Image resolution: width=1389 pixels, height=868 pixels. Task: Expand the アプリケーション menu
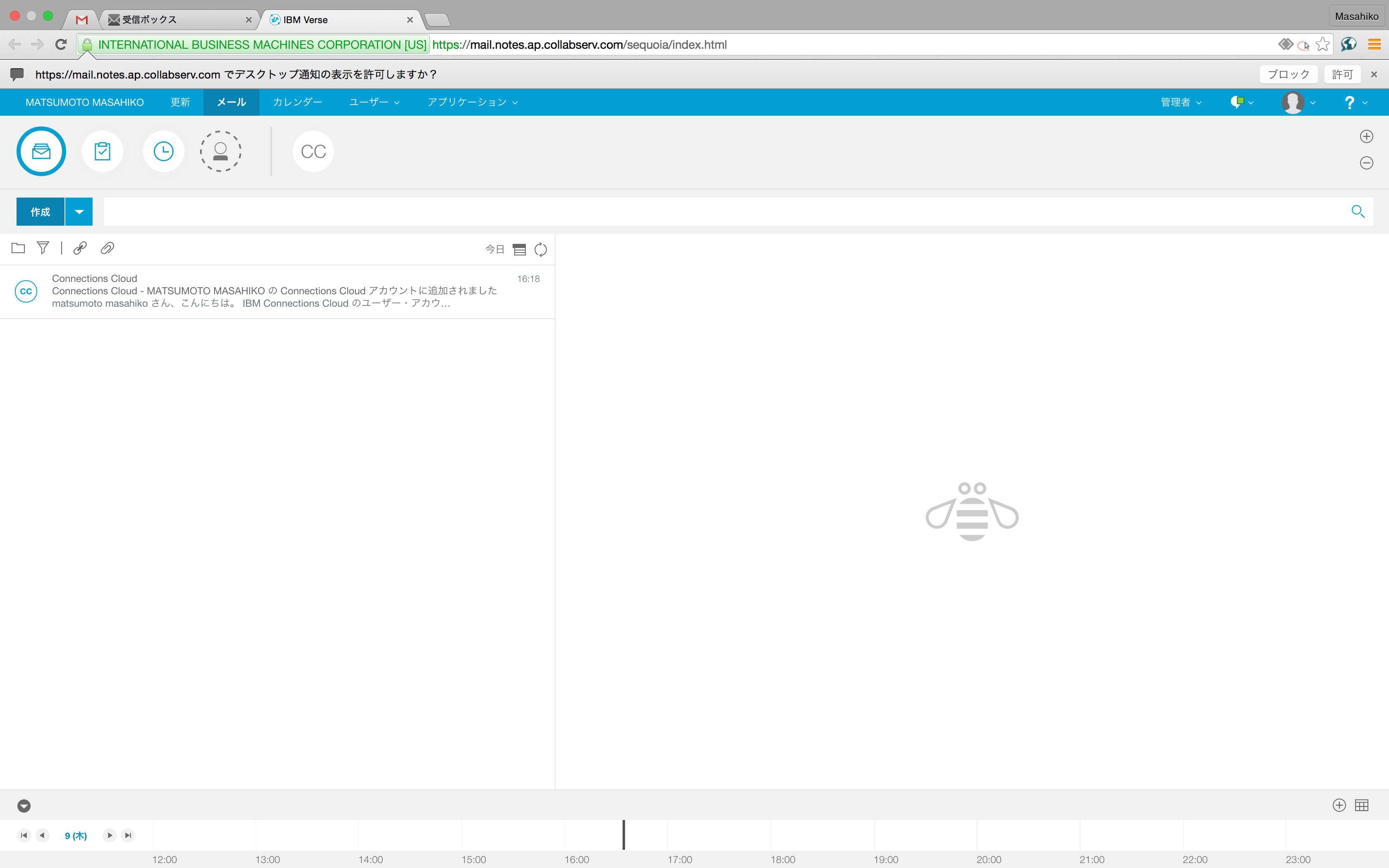[x=473, y=102]
